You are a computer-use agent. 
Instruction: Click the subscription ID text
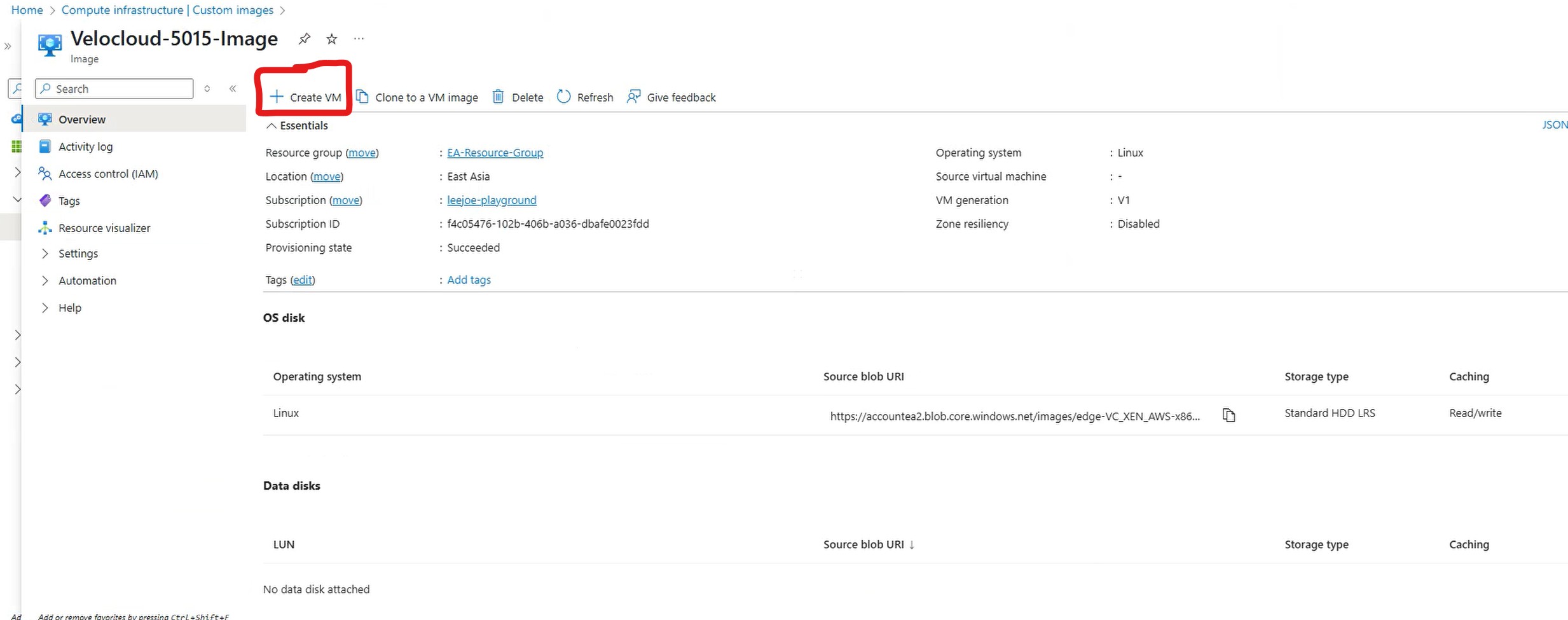click(x=548, y=224)
